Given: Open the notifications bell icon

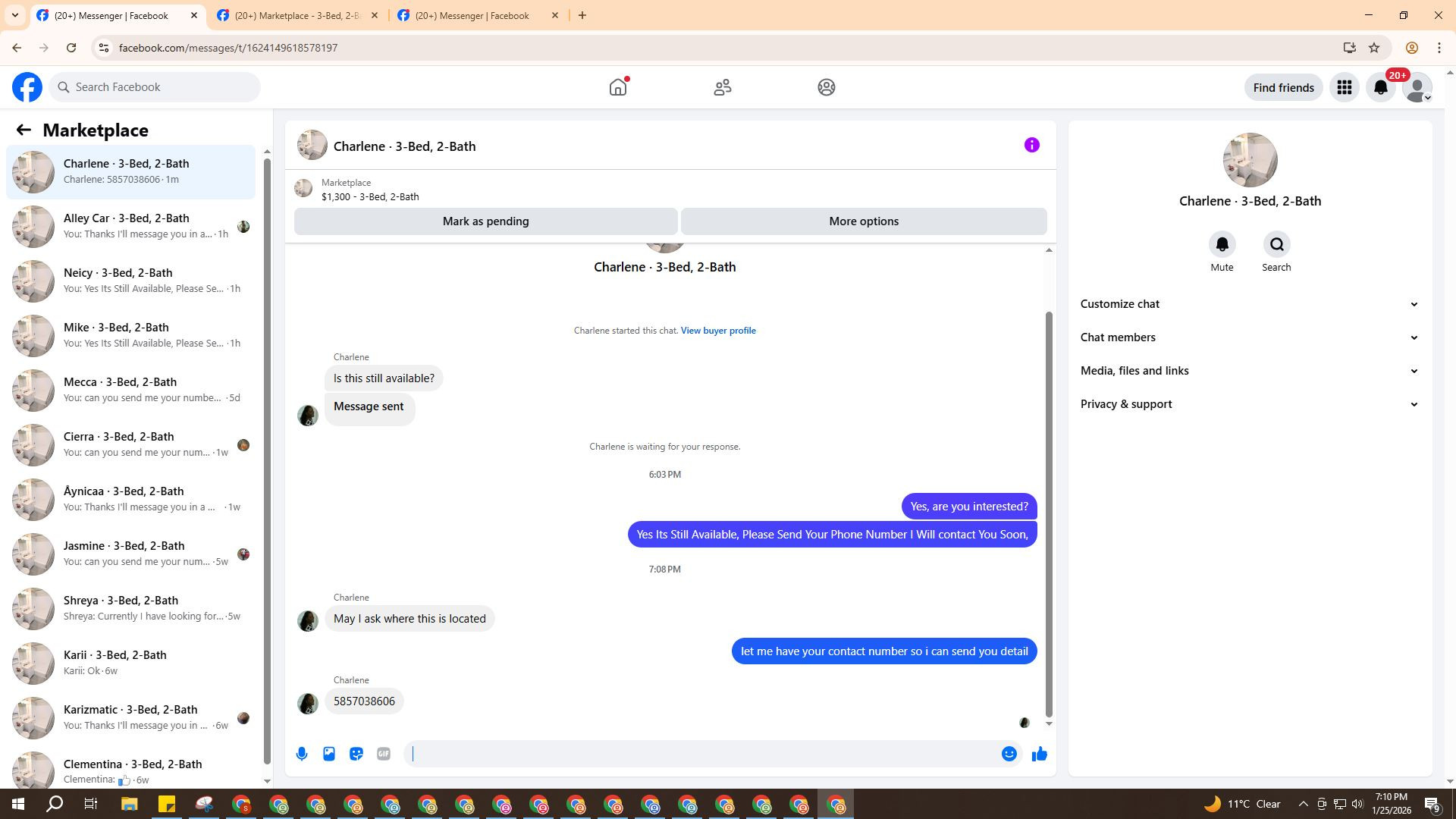Looking at the screenshot, I should 1381,87.
